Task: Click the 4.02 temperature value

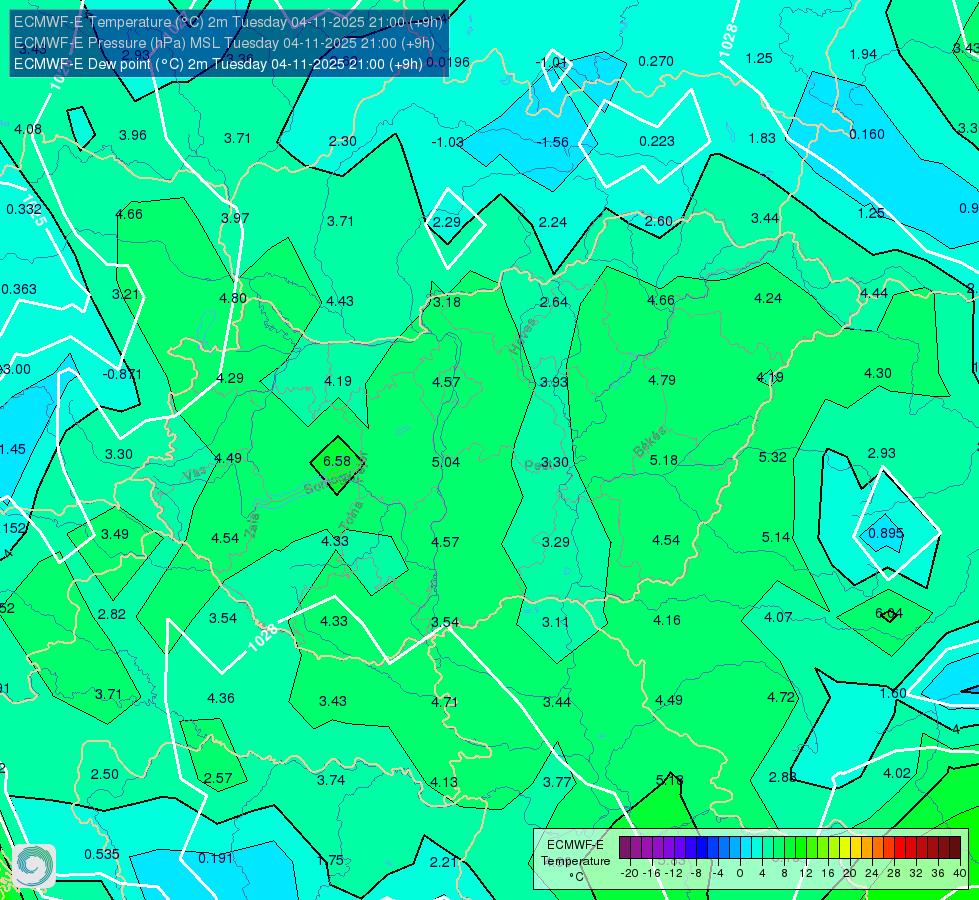Action: [897, 773]
